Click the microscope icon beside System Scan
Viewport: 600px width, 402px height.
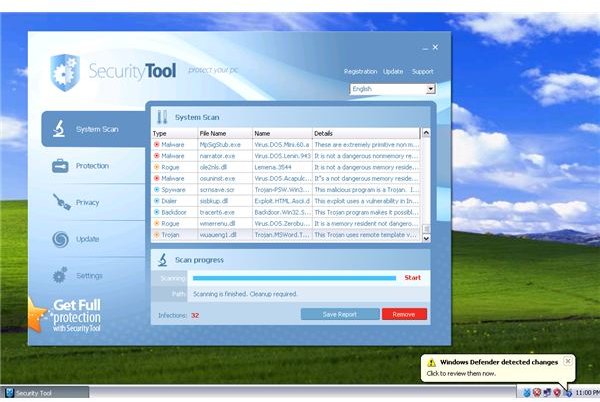point(59,129)
